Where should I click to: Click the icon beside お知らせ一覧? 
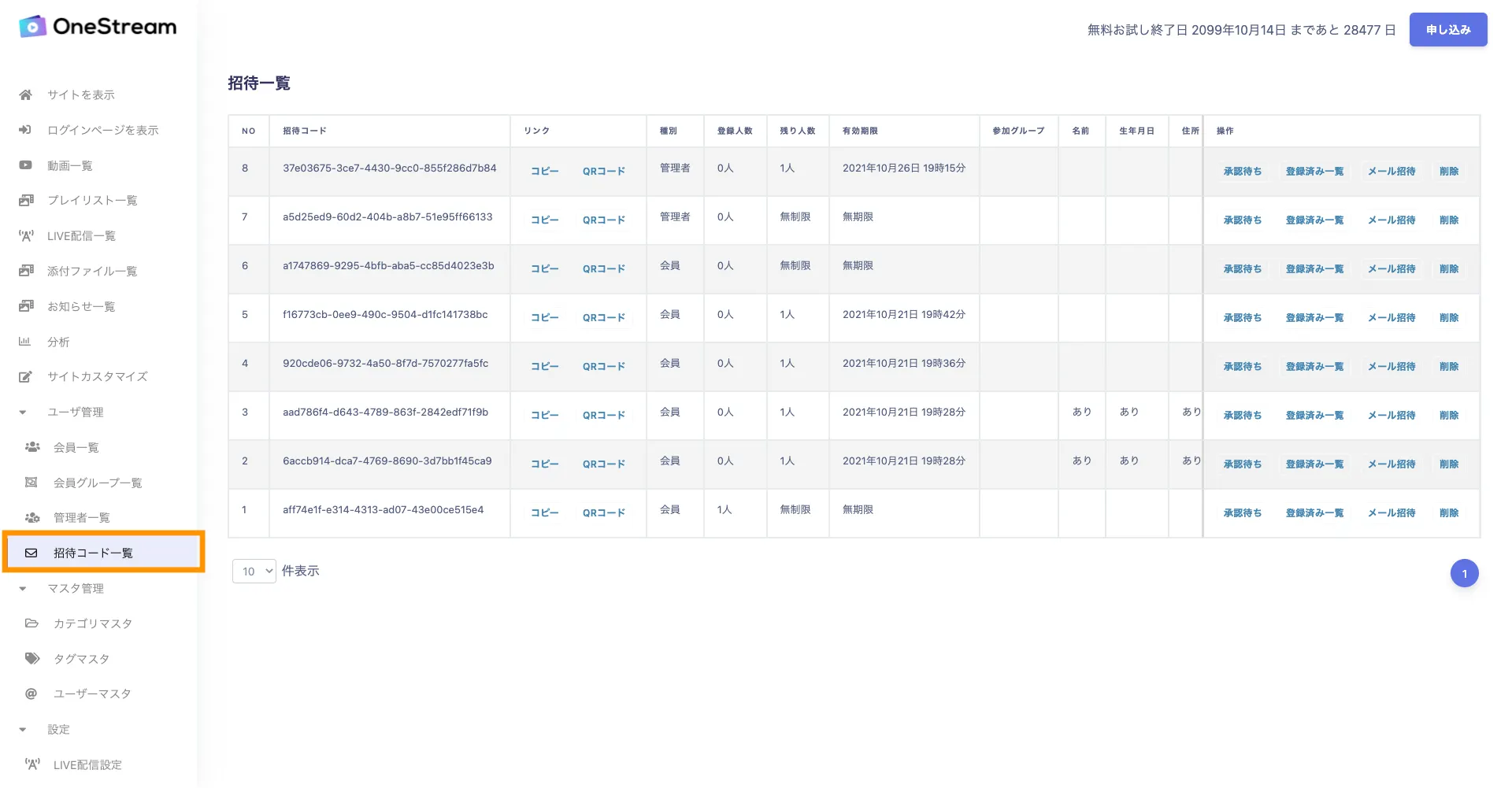(x=26, y=306)
